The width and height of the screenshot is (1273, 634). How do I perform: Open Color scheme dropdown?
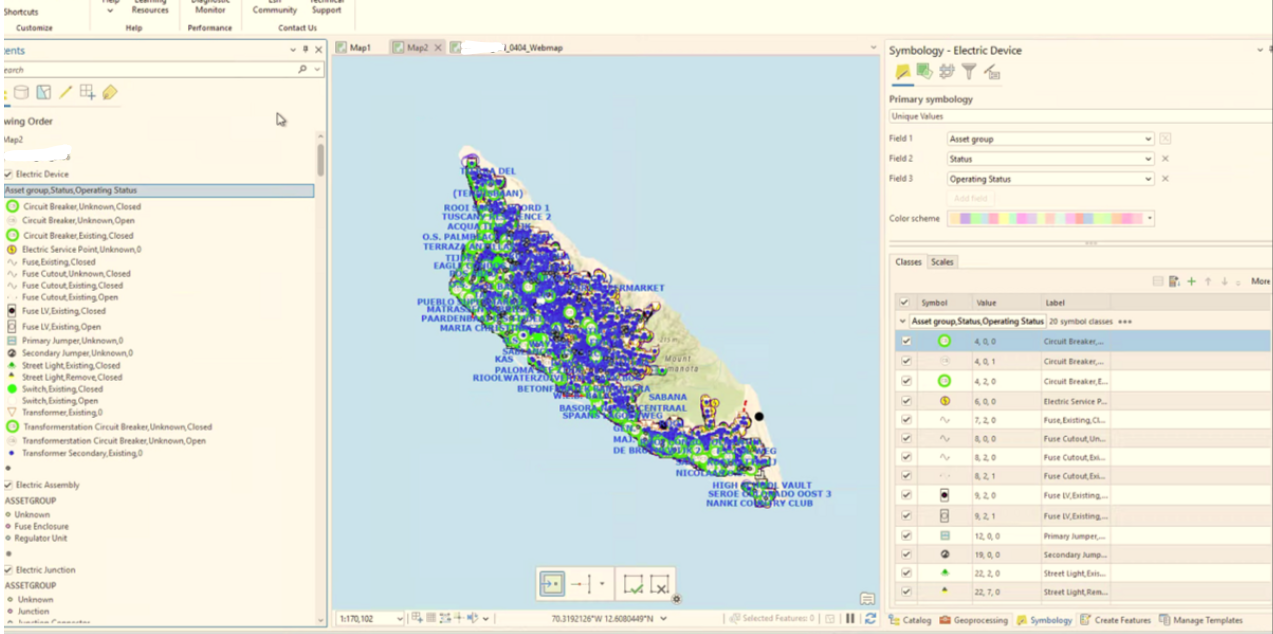click(x=1150, y=218)
